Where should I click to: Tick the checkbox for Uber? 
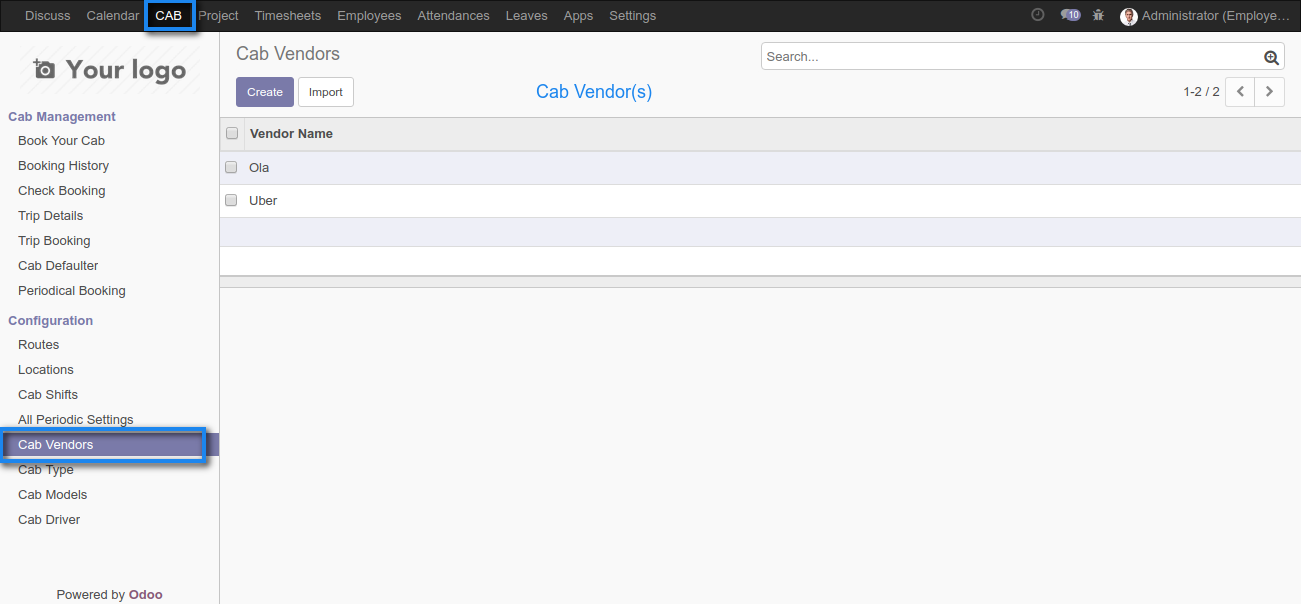pos(231,200)
